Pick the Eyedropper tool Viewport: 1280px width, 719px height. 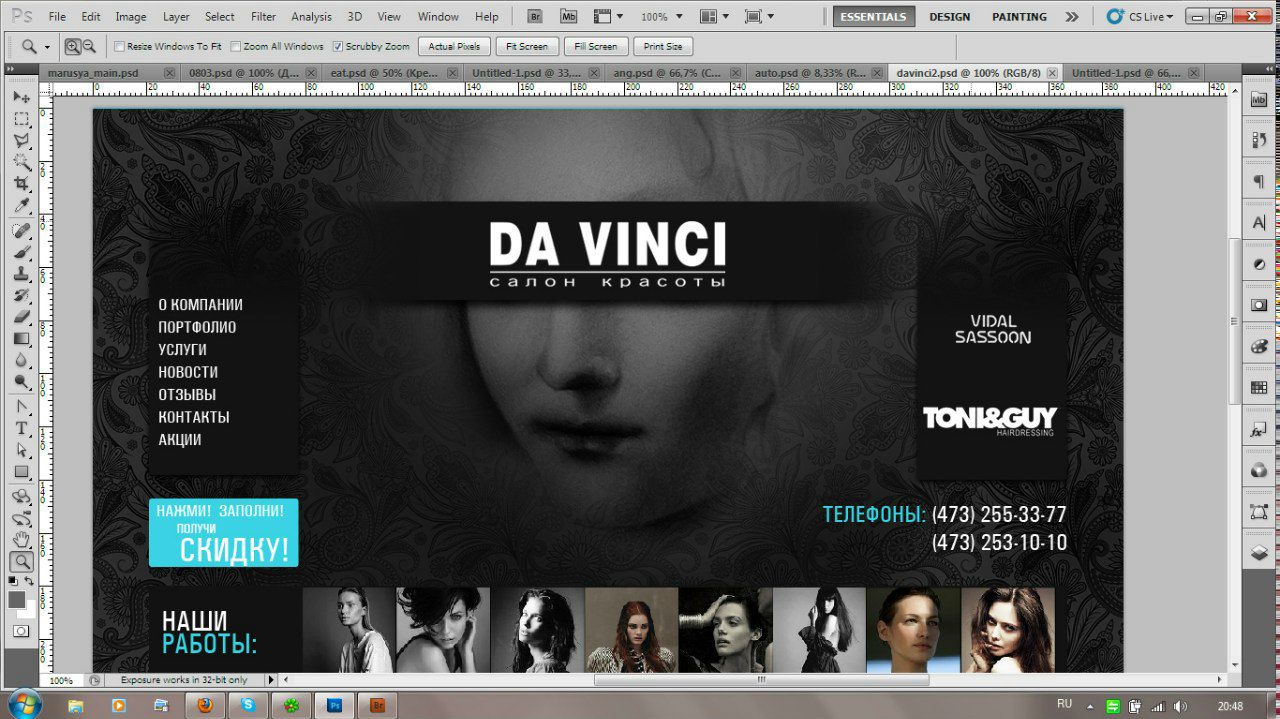pyautogui.click(x=21, y=207)
